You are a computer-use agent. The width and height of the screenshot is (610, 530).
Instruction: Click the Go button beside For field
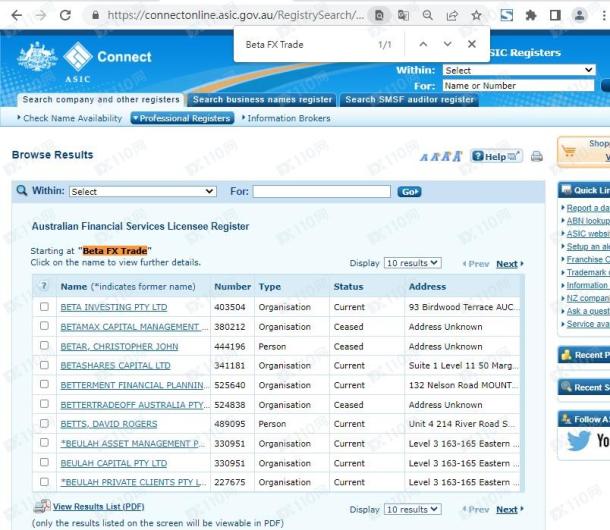(x=409, y=192)
